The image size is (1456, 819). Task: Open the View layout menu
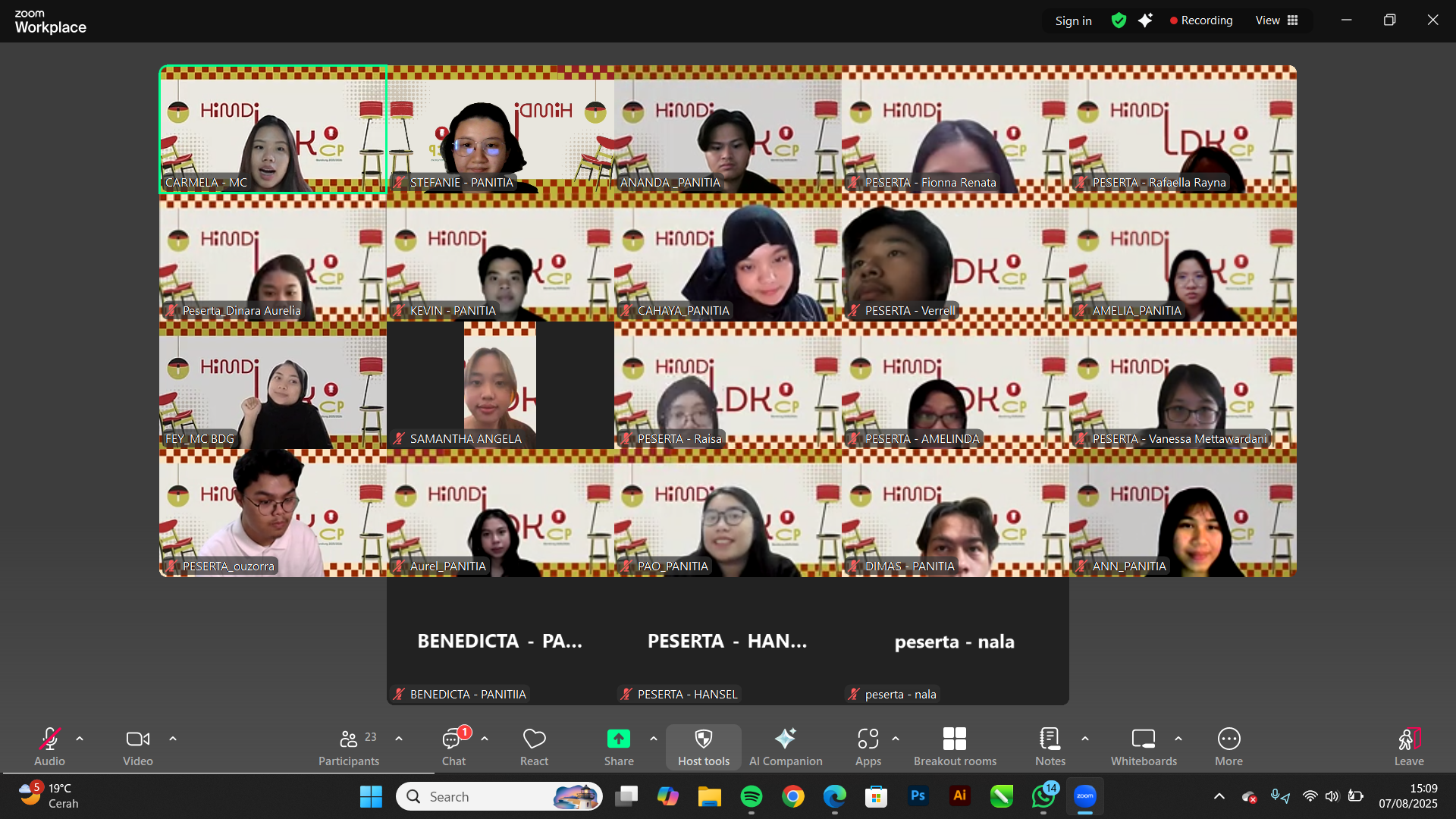click(x=1277, y=20)
